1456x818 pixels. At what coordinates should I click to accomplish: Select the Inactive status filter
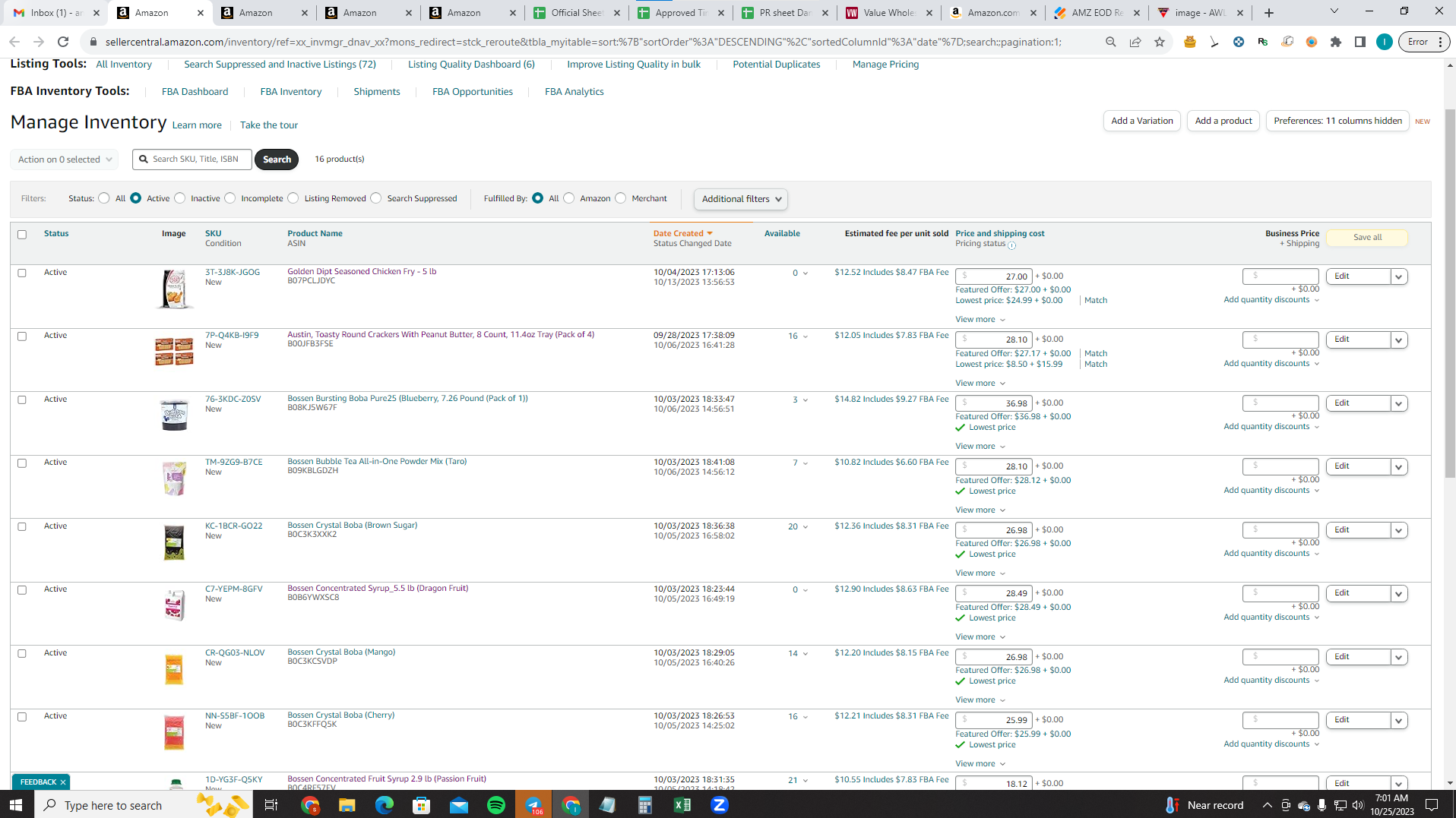pos(180,198)
